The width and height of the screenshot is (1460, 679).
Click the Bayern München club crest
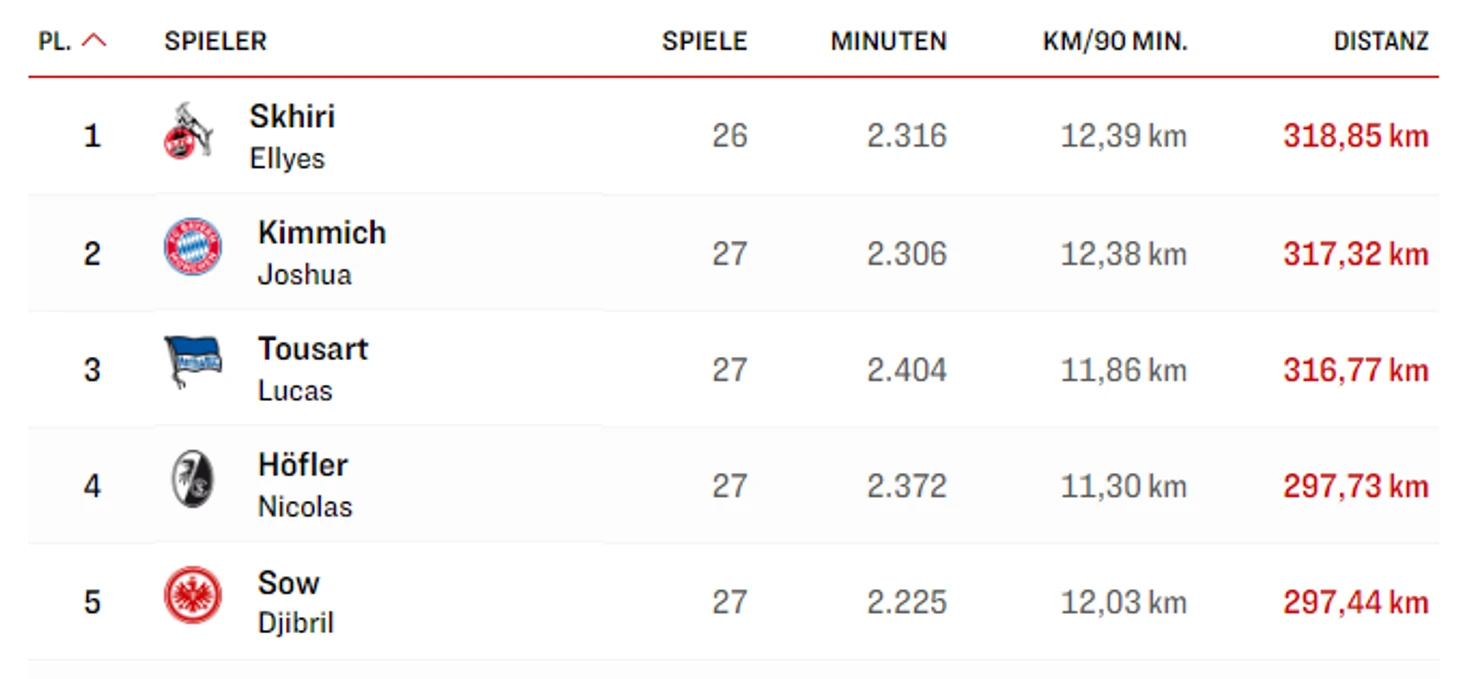coord(193,247)
